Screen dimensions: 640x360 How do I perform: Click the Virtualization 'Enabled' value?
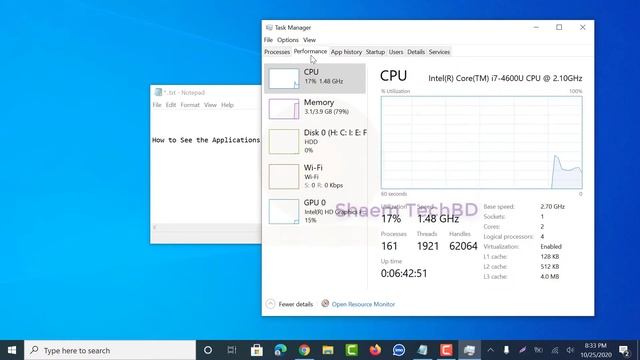tap(551, 247)
